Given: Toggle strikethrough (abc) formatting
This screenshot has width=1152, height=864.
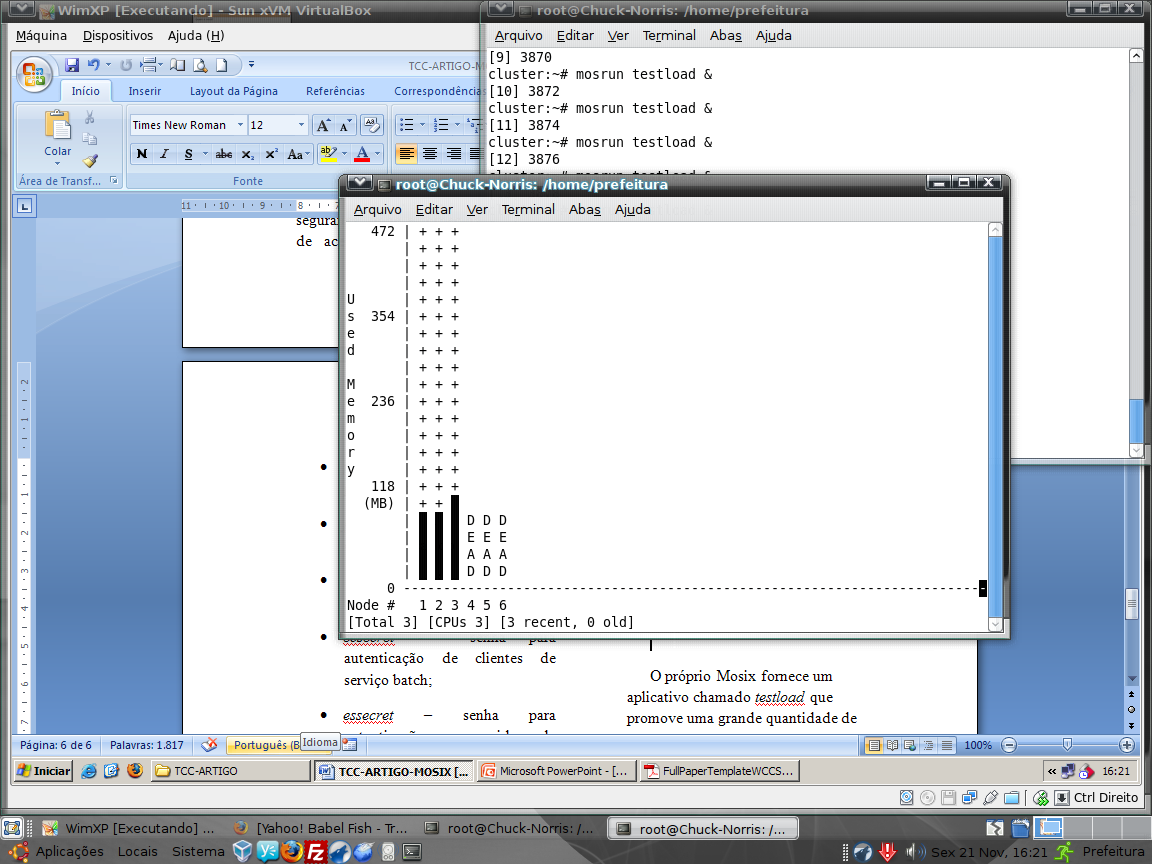Looking at the screenshot, I should point(224,154).
